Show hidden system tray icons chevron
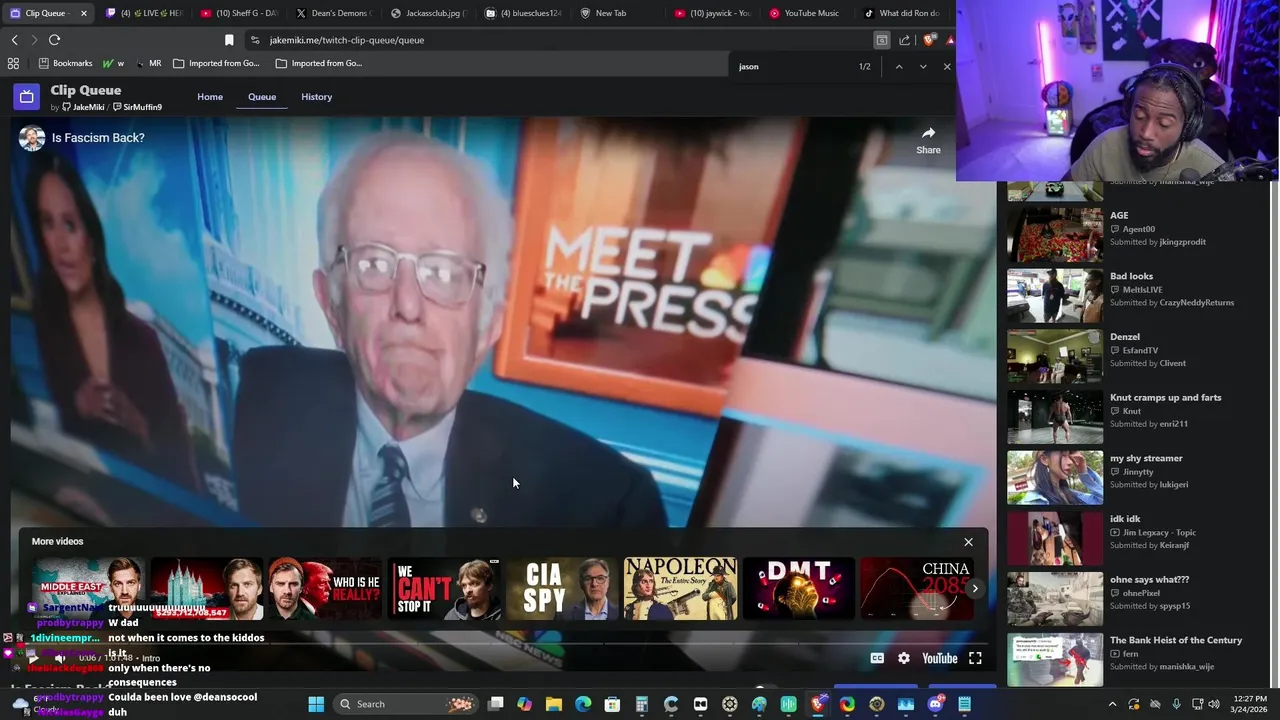 [1112, 704]
